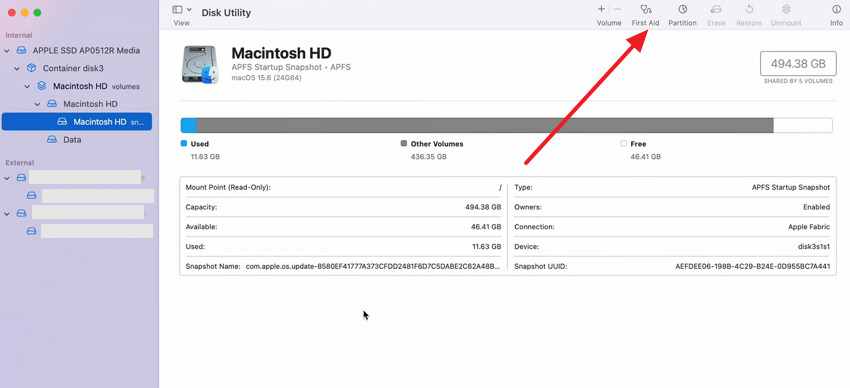This screenshot has width=850, height=388.
Task: Click the Connection value Apple Fabric
Action: pos(809,227)
